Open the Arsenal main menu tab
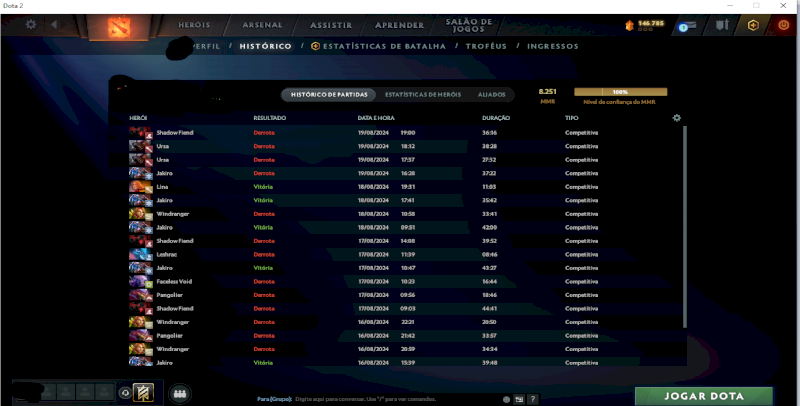This screenshot has height=406, width=800. click(262, 25)
